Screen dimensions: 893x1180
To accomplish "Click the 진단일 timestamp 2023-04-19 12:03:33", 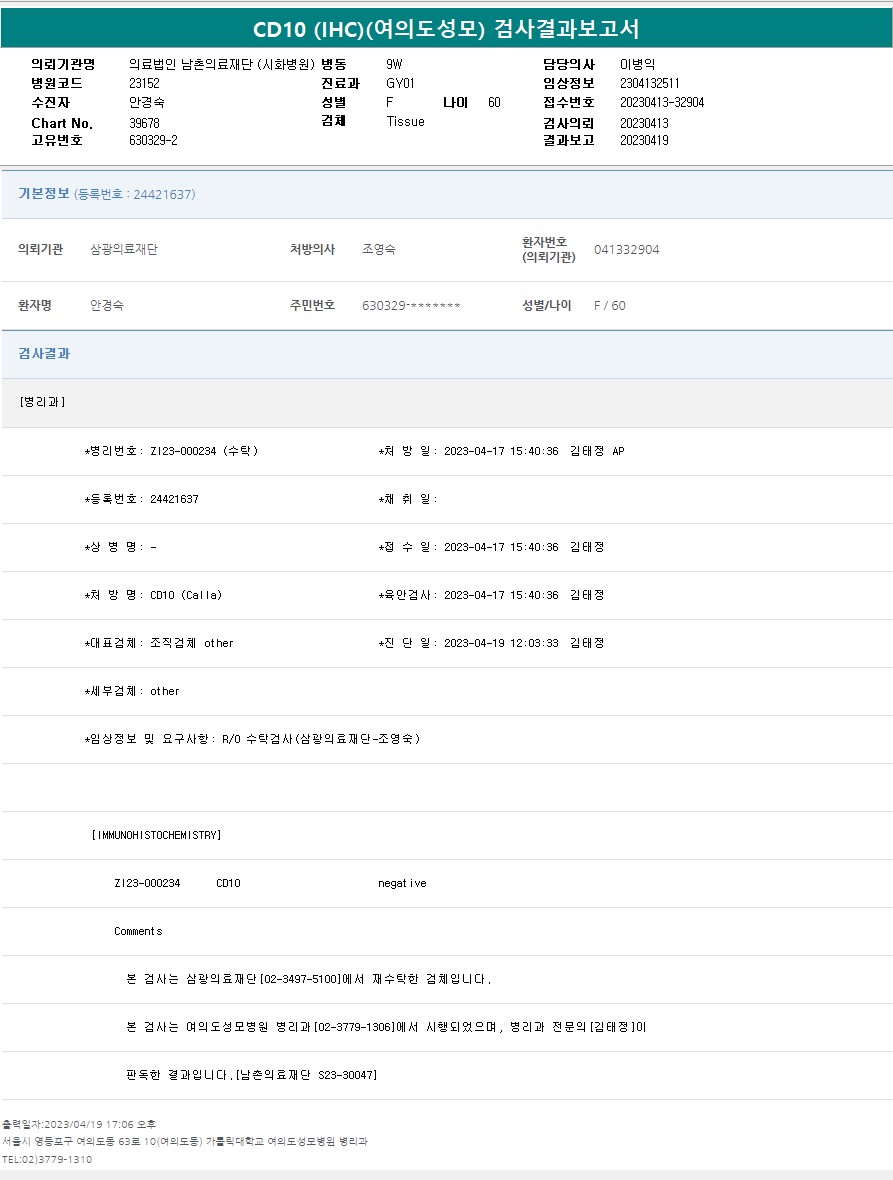I will coord(500,643).
